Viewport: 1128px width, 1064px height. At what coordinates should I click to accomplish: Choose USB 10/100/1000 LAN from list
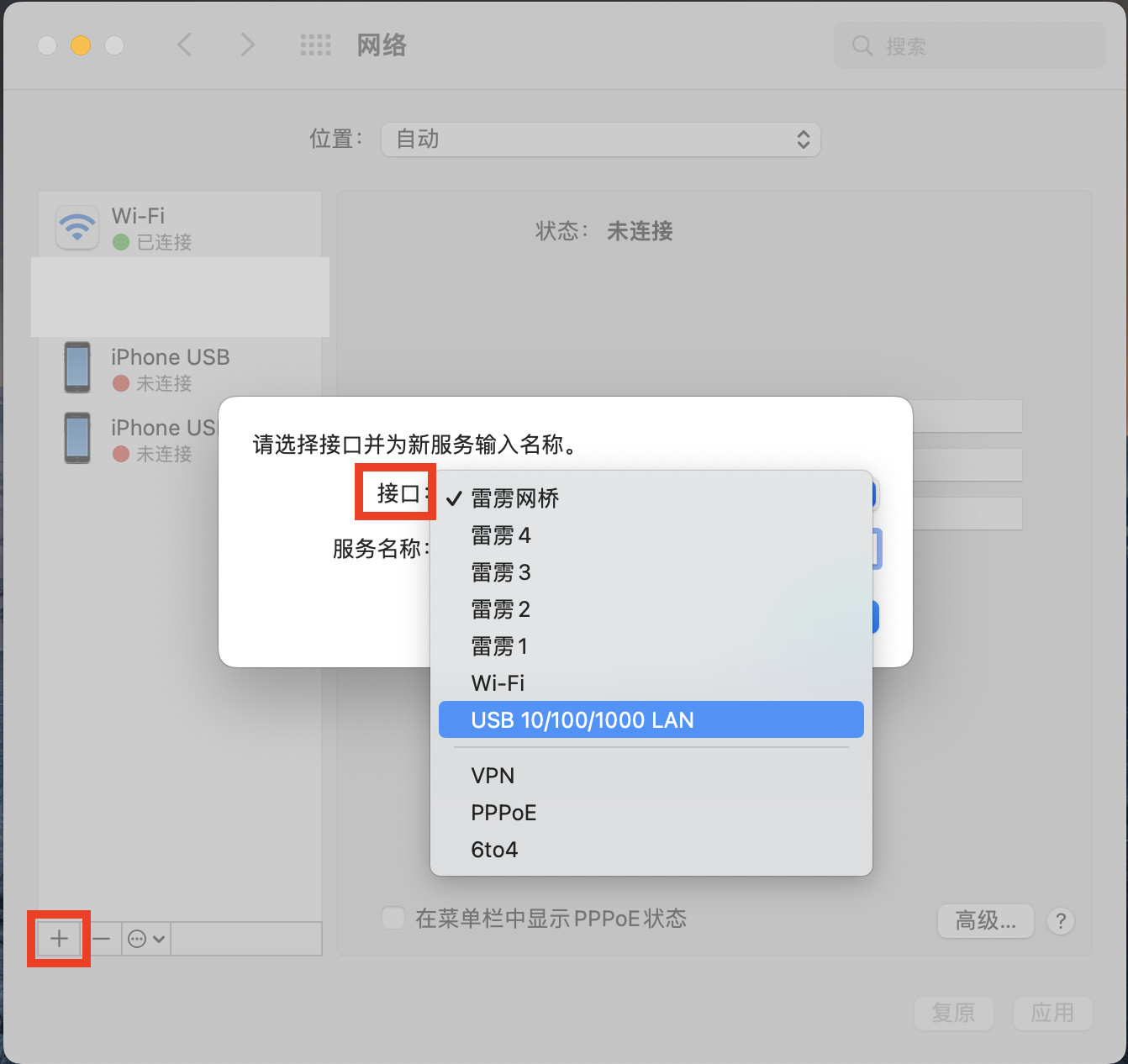coord(651,720)
